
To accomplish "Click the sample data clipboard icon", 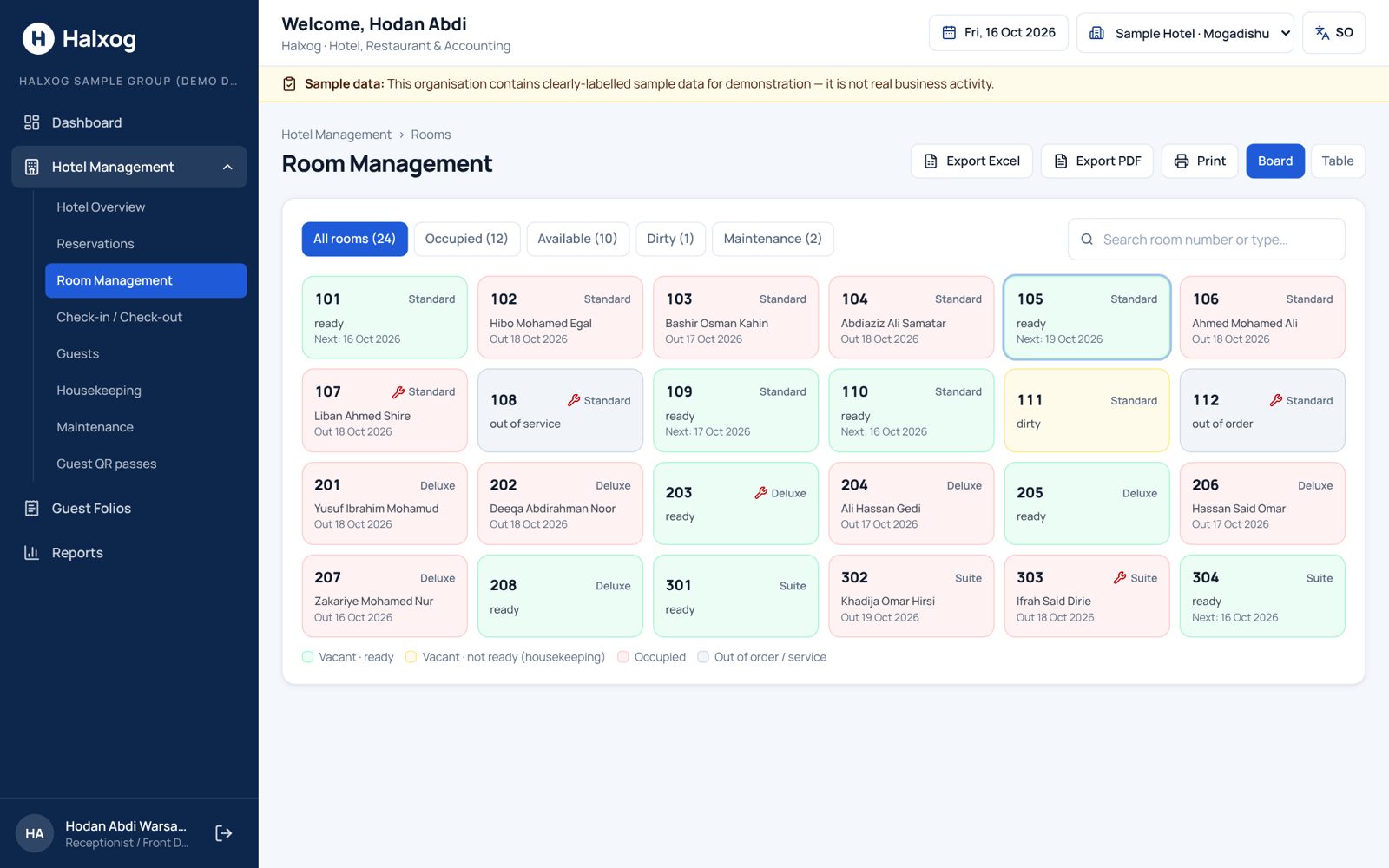I will [289, 84].
